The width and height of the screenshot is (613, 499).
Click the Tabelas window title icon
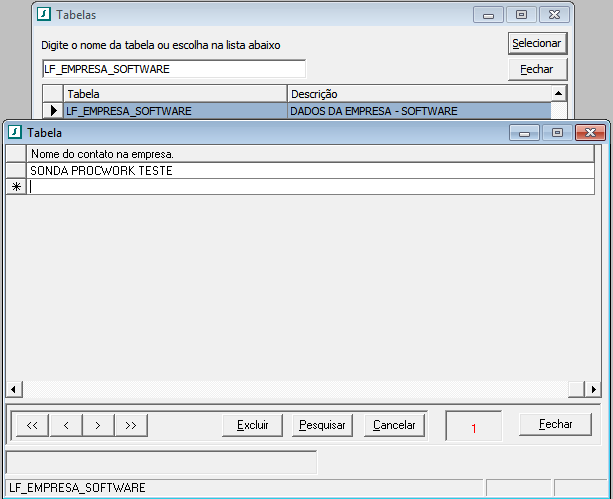tap(43, 15)
